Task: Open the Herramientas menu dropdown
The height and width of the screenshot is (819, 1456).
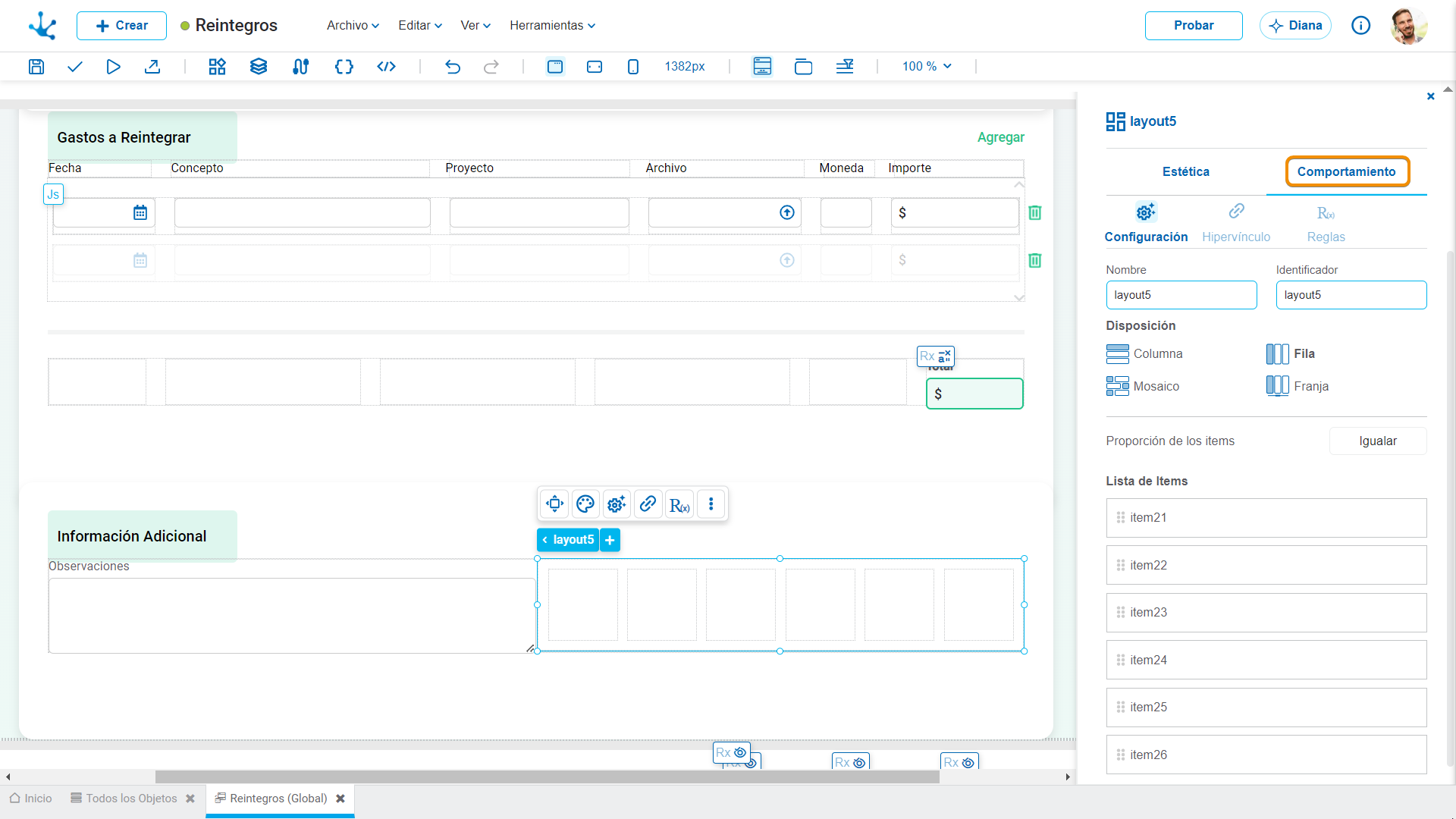Action: click(x=552, y=26)
